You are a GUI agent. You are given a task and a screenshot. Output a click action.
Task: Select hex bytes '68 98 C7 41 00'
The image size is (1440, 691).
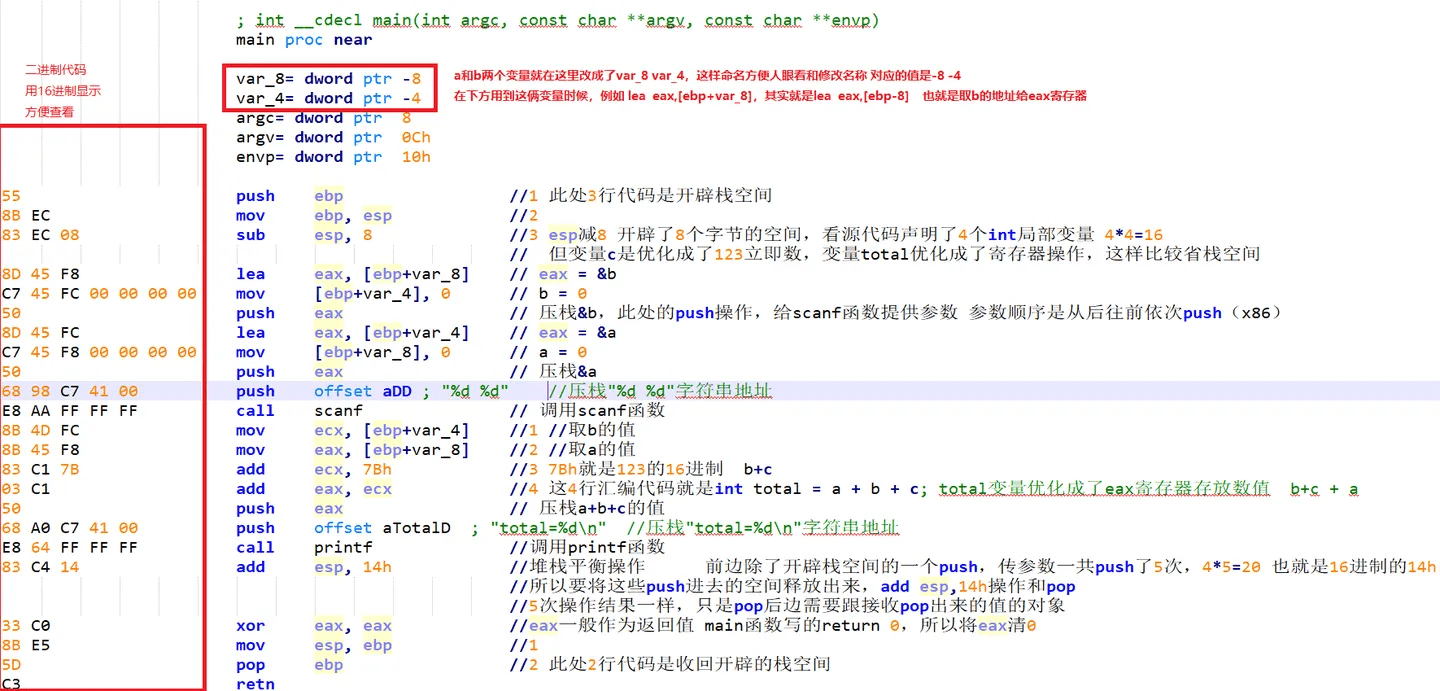[70, 391]
